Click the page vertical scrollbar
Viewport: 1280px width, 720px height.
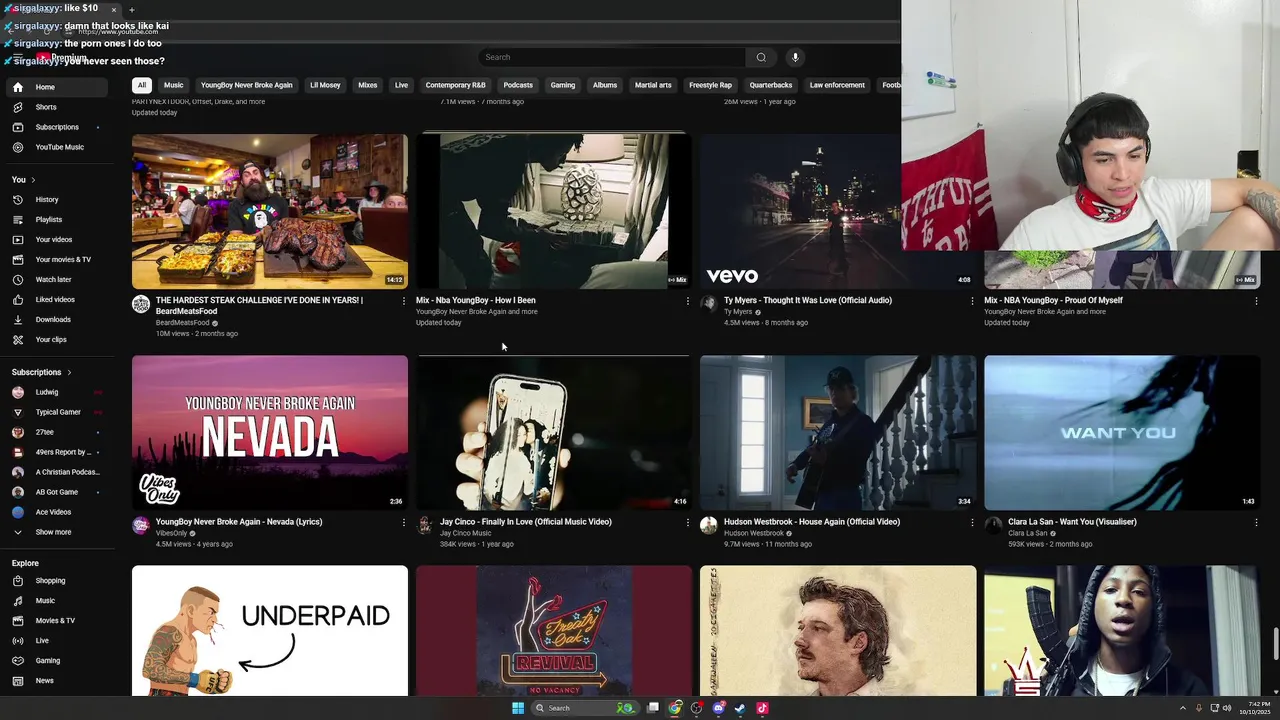click(1275, 645)
